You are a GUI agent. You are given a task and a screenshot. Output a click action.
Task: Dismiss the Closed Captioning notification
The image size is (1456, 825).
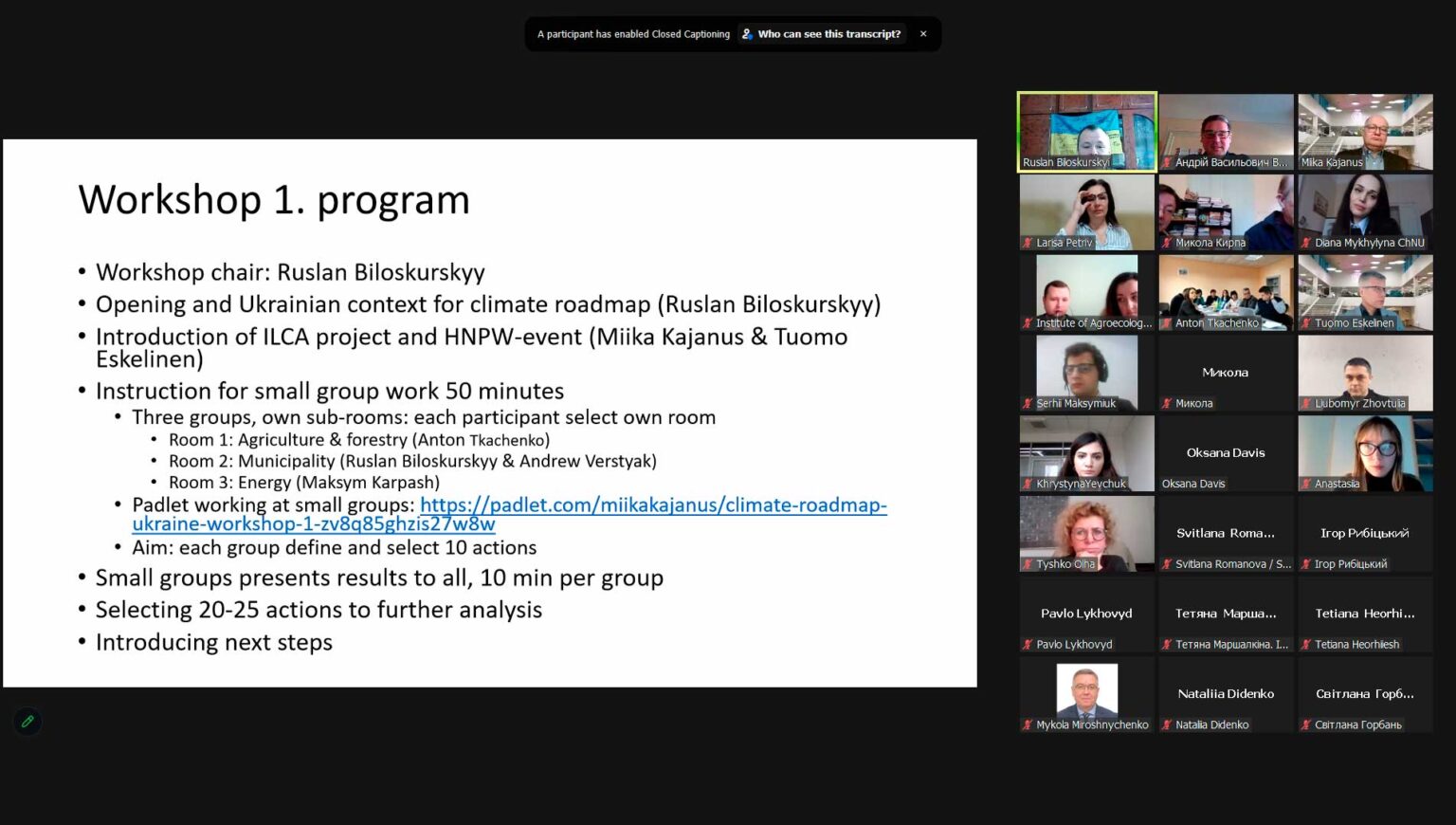pyautogui.click(x=923, y=34)
